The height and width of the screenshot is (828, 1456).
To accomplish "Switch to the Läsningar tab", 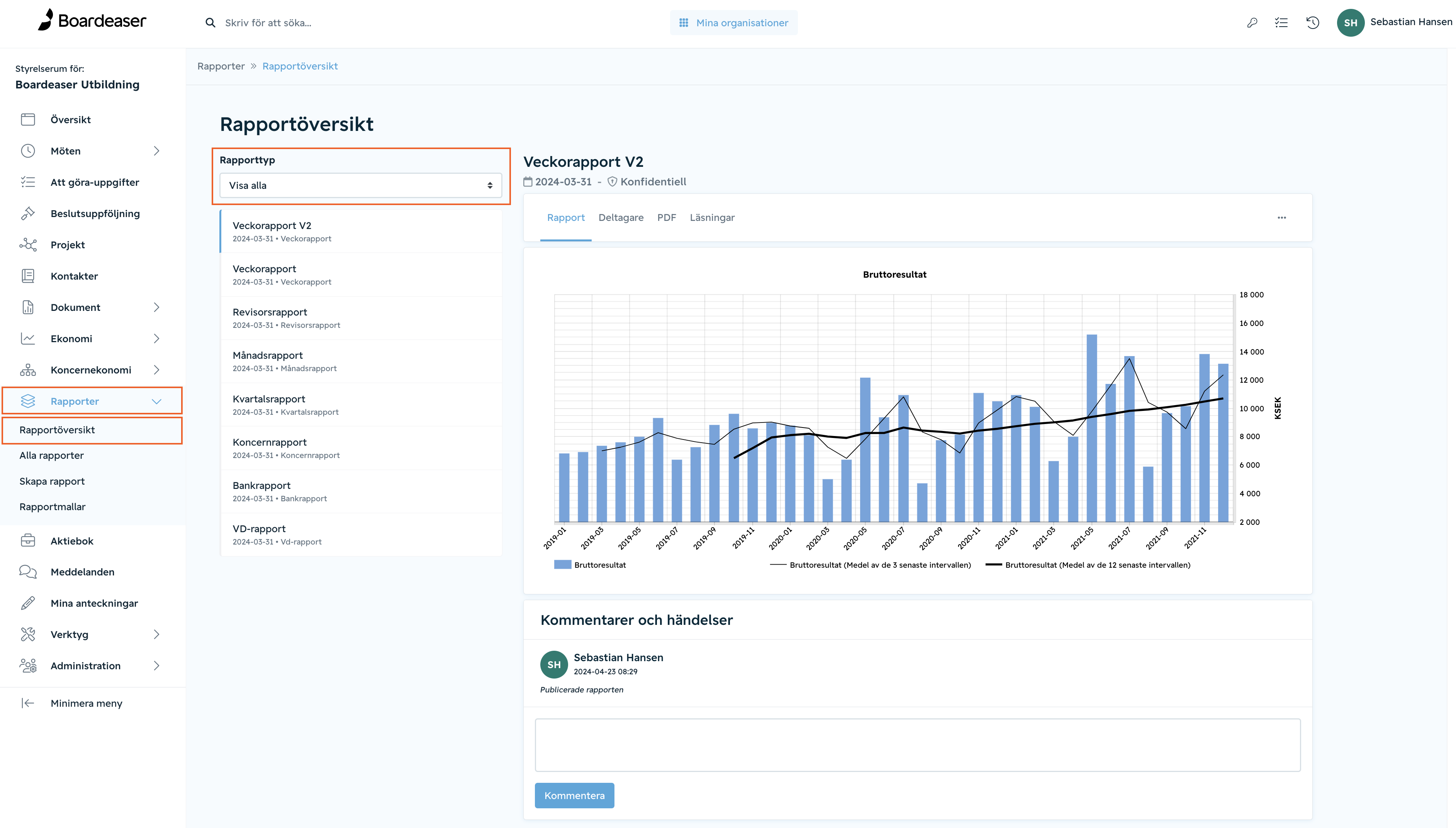I will pyautogui.click(x=712, y=218).
